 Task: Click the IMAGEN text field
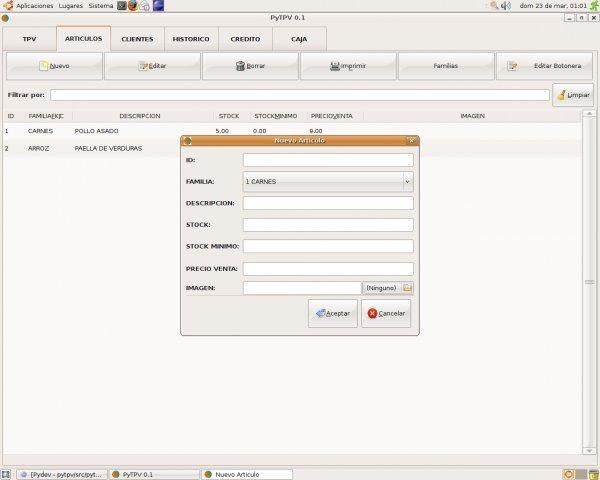(x=302, y=288)
